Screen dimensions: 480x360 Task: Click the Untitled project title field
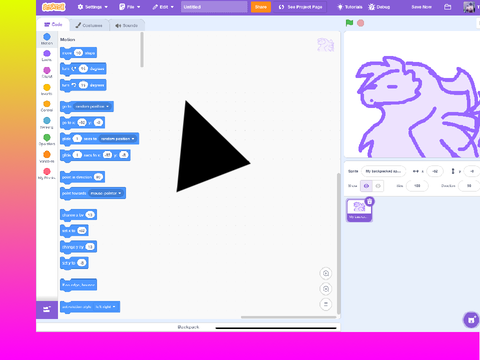214,7
